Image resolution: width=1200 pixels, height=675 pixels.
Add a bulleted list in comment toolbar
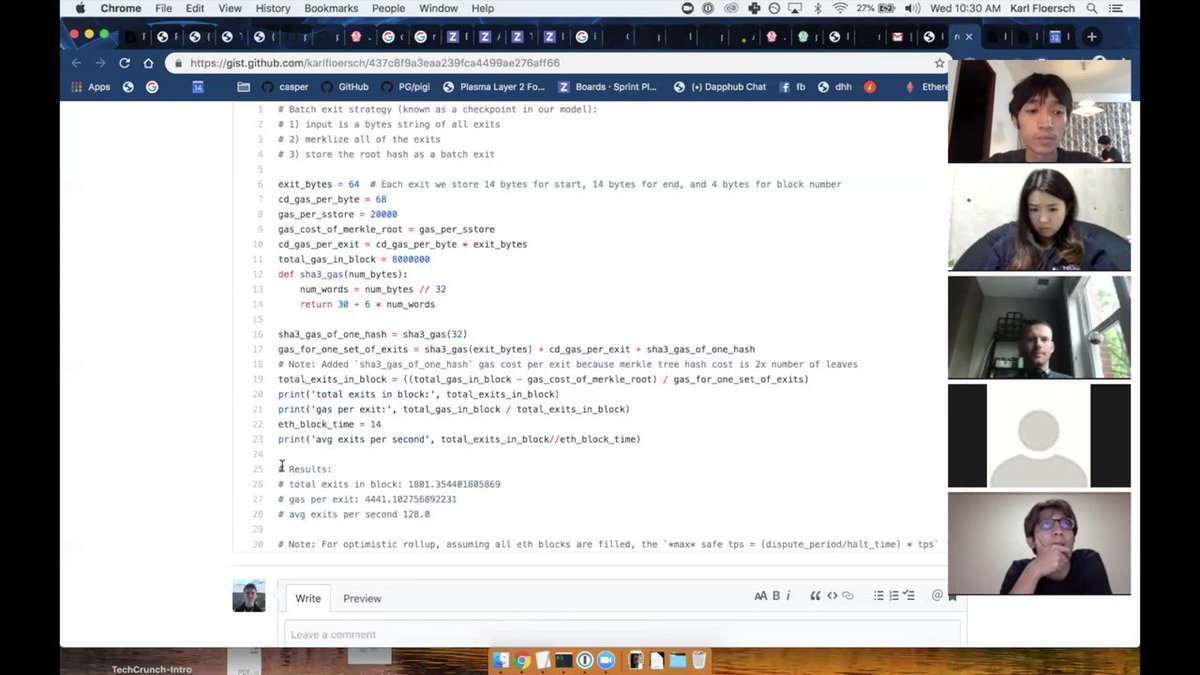[x=879, y=596]
